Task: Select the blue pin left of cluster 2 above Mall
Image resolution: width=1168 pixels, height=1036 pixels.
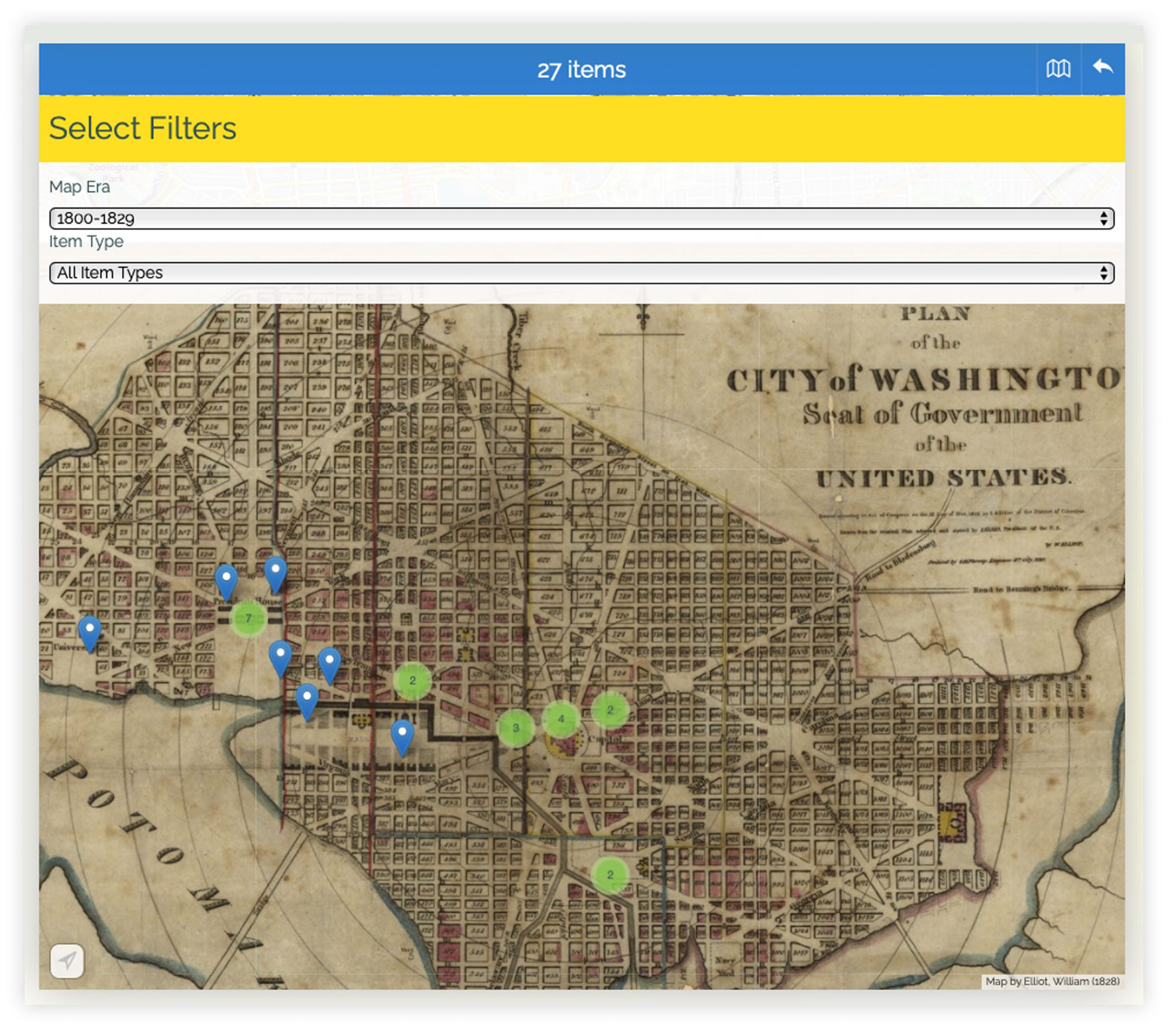Action: (329, 665)
